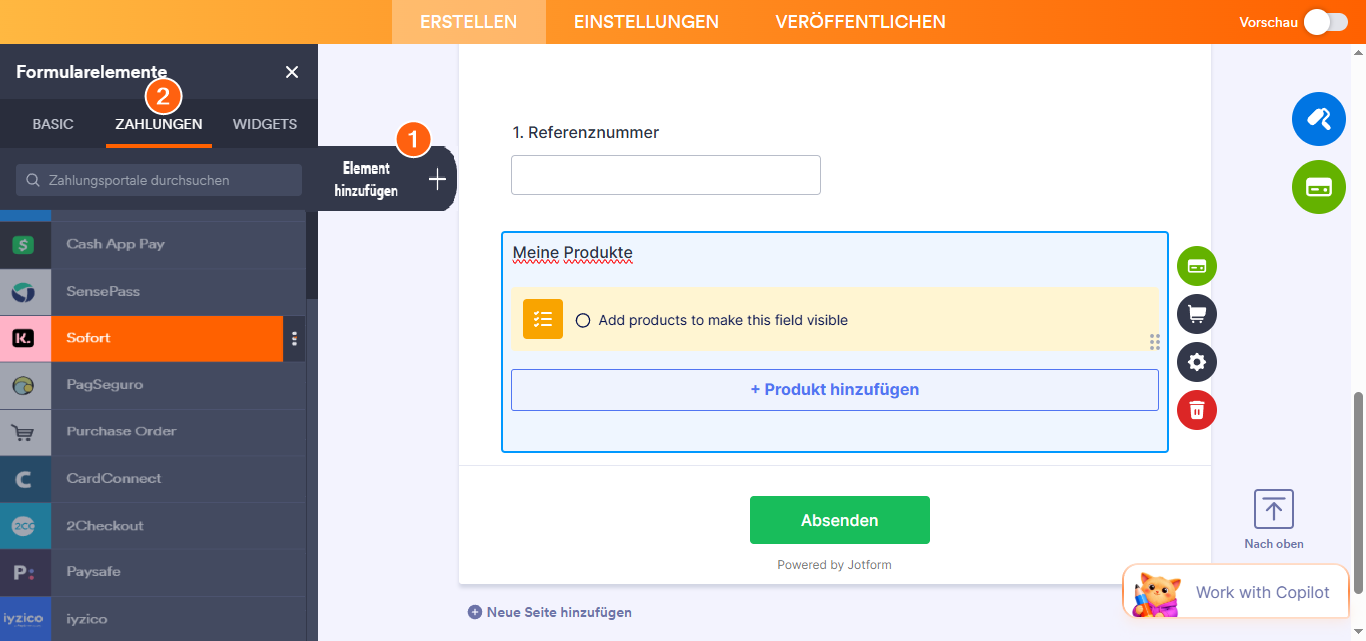Open the Sofort three-dot options menu

point(294,338)
